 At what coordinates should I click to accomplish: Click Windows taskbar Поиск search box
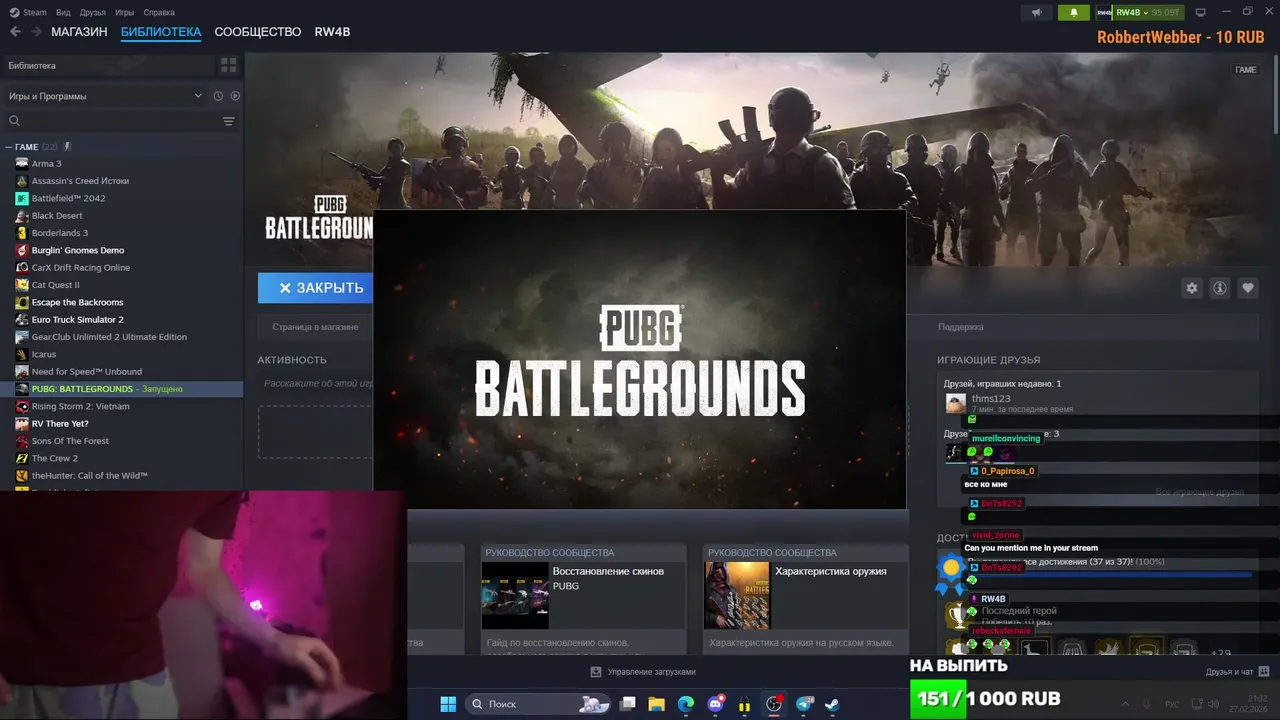pos(539,704)
